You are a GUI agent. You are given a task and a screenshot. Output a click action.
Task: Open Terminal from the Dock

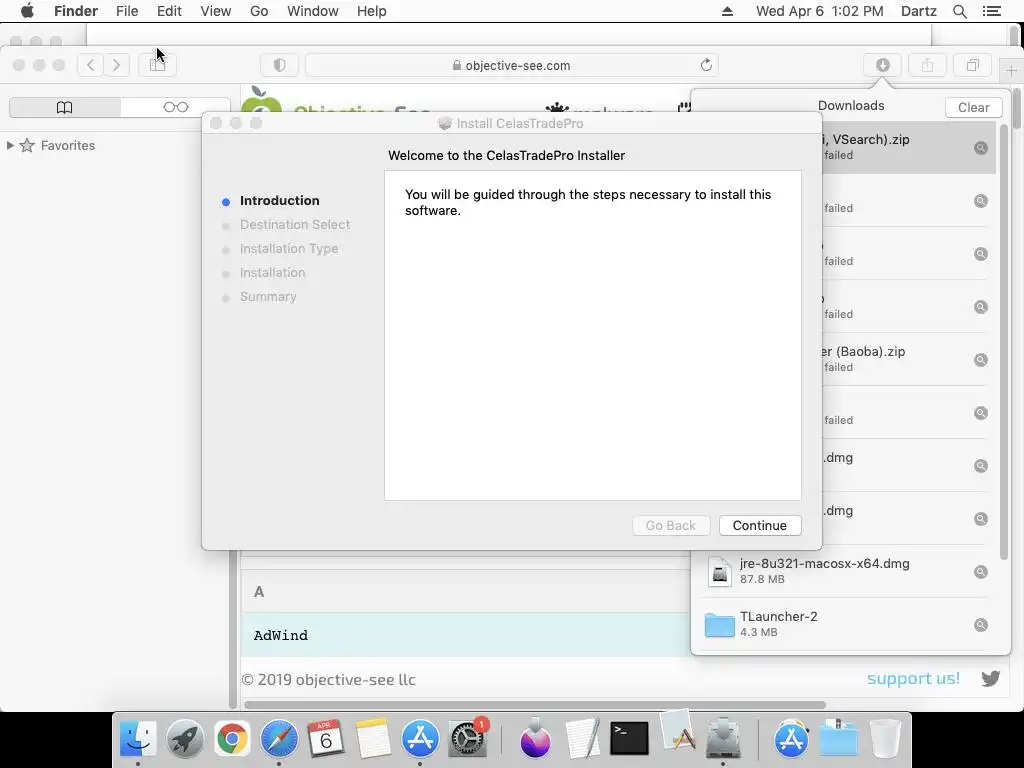pos(629,739)
